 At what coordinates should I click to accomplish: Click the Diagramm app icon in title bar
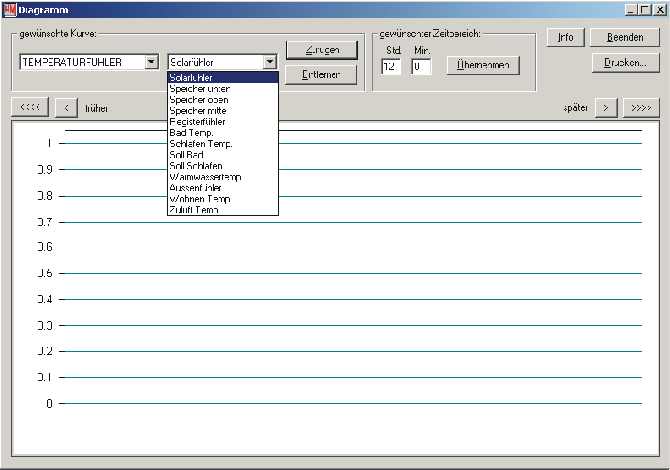pos(9,8)
